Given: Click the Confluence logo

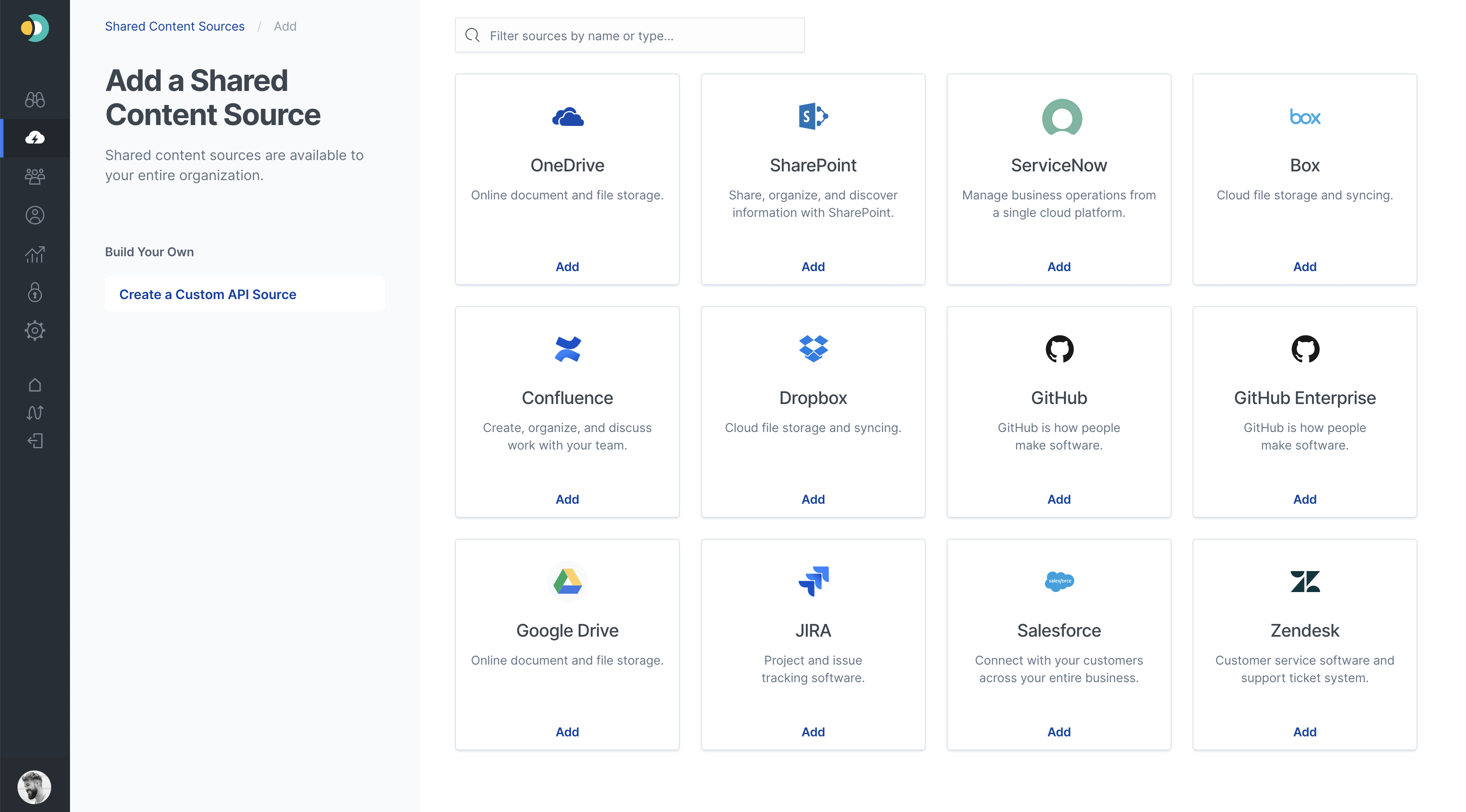Looking at the screenshot, I should tap(567, 349).
